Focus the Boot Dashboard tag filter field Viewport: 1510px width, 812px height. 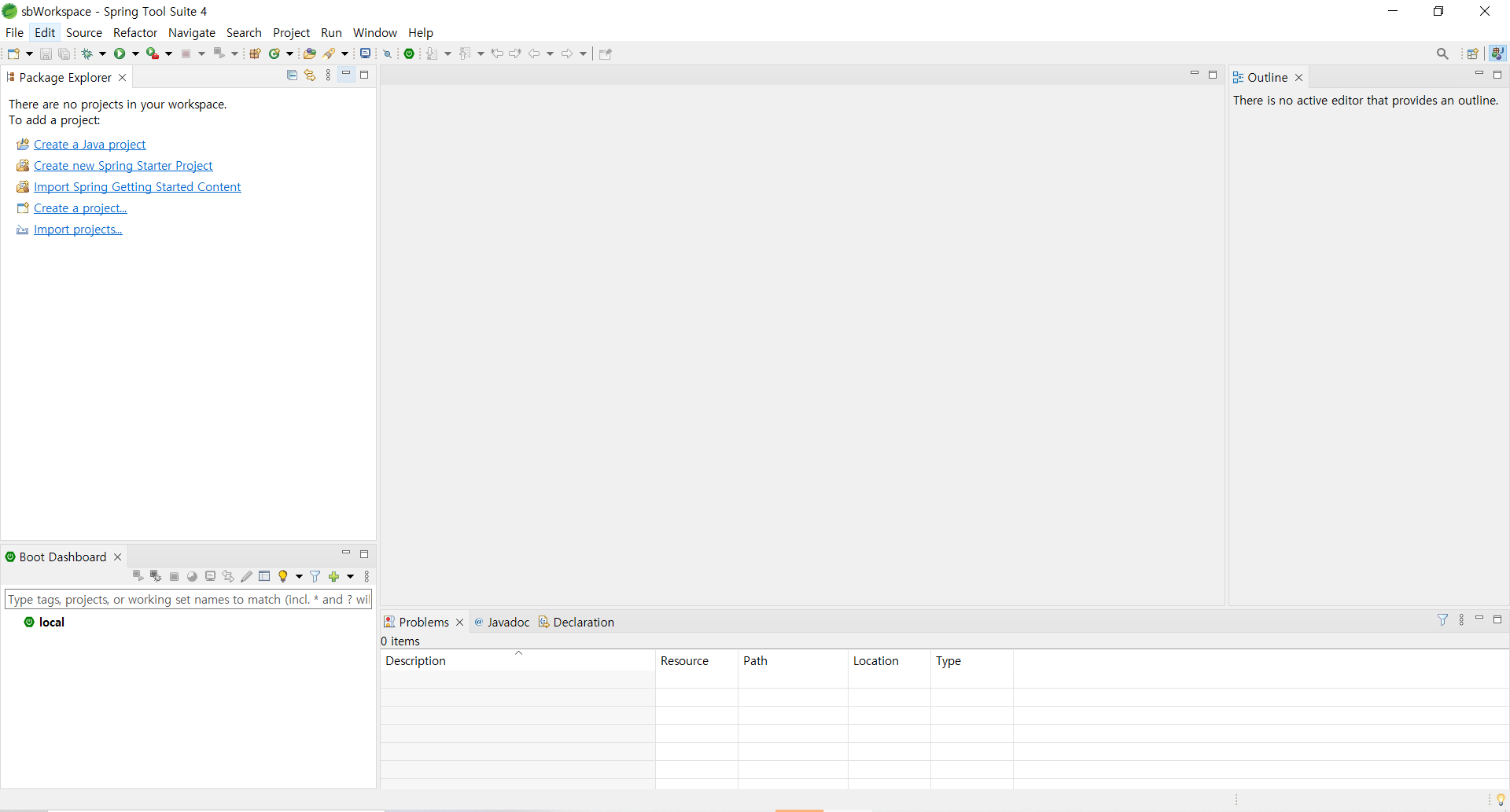[188, 599]
